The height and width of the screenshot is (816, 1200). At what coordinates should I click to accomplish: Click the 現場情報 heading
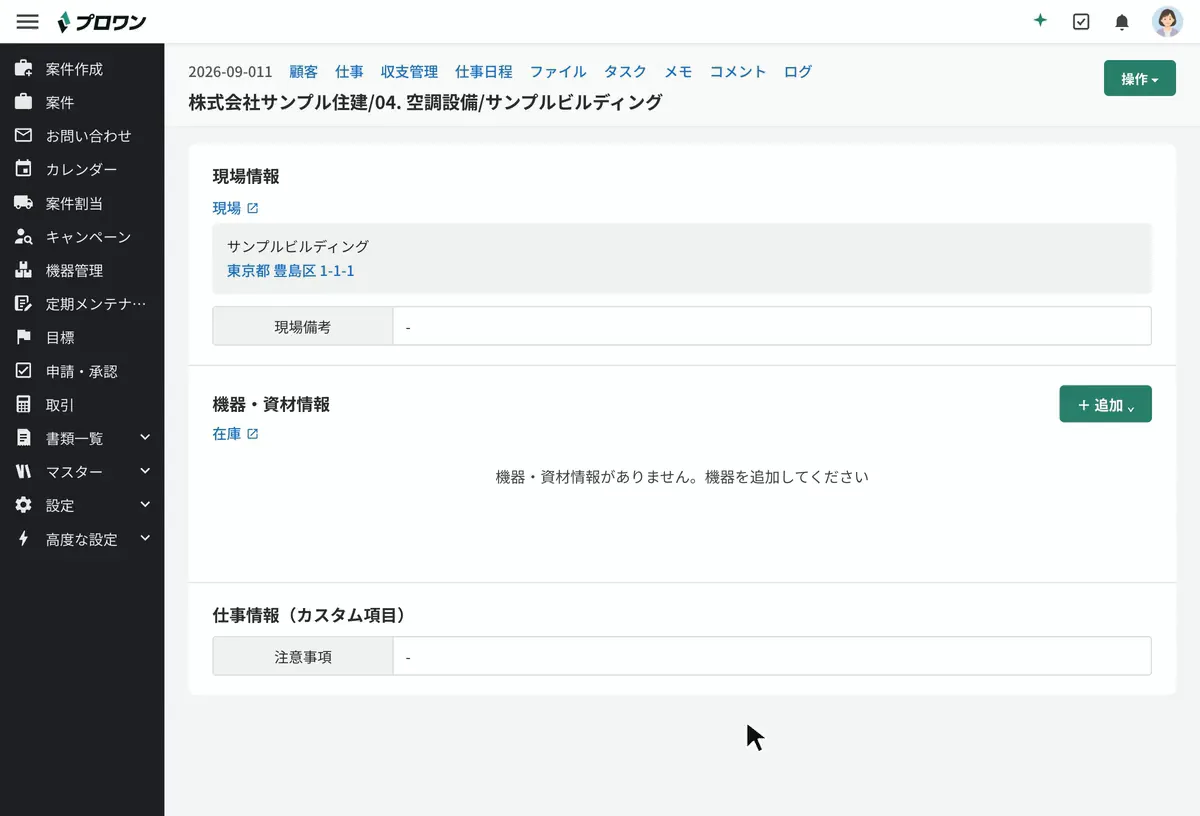click(246, 177)
